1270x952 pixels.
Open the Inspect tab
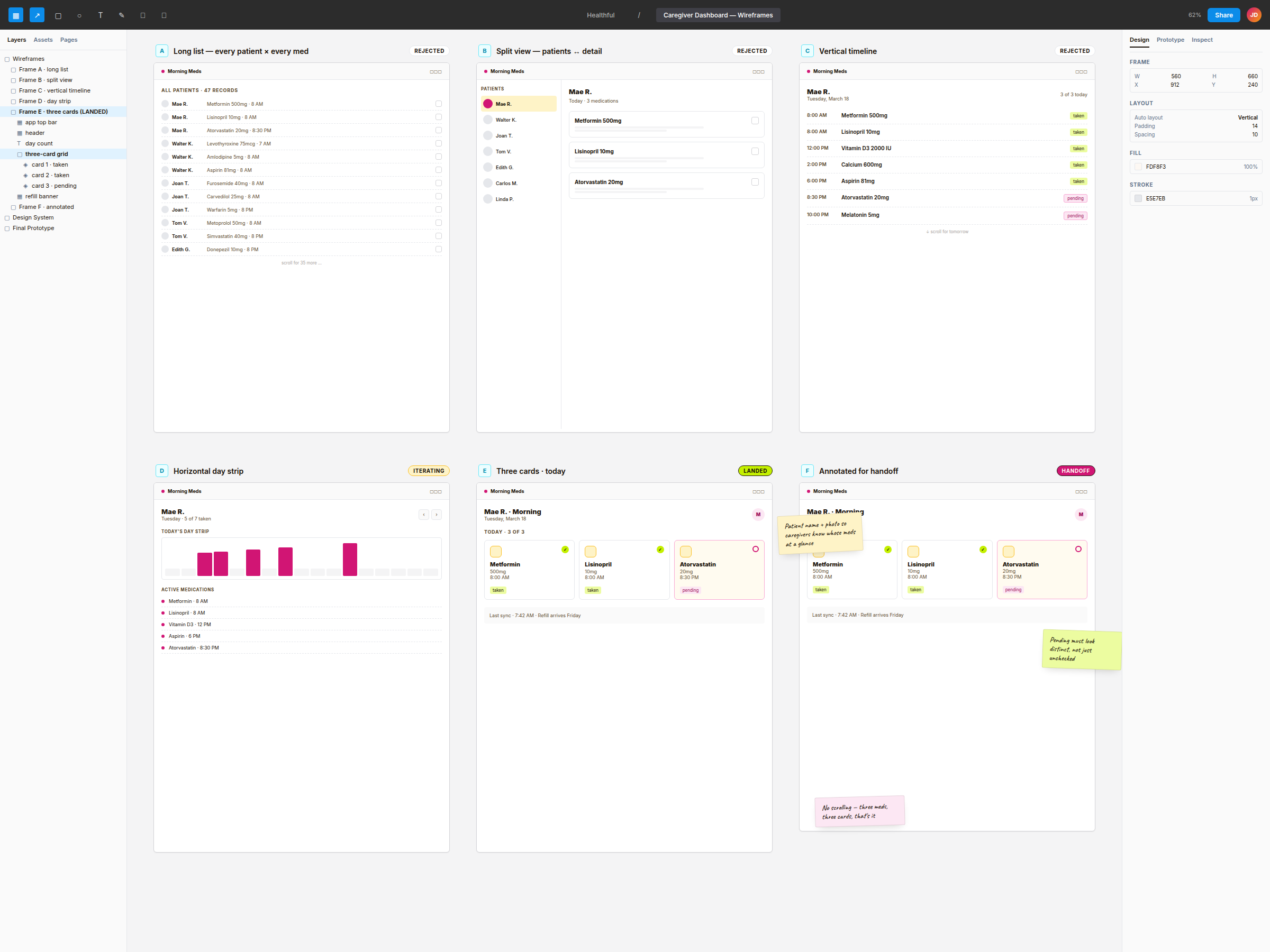(1202, 40)
